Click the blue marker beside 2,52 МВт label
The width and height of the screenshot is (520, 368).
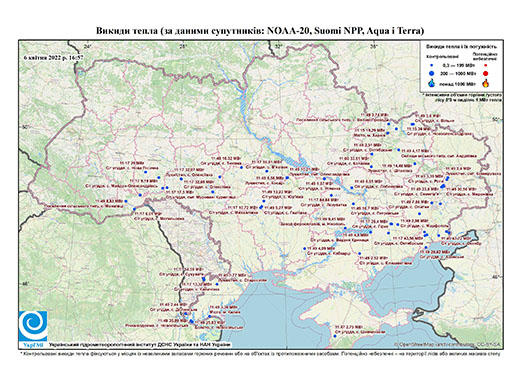pyautogui.click(x=360, y=254)
